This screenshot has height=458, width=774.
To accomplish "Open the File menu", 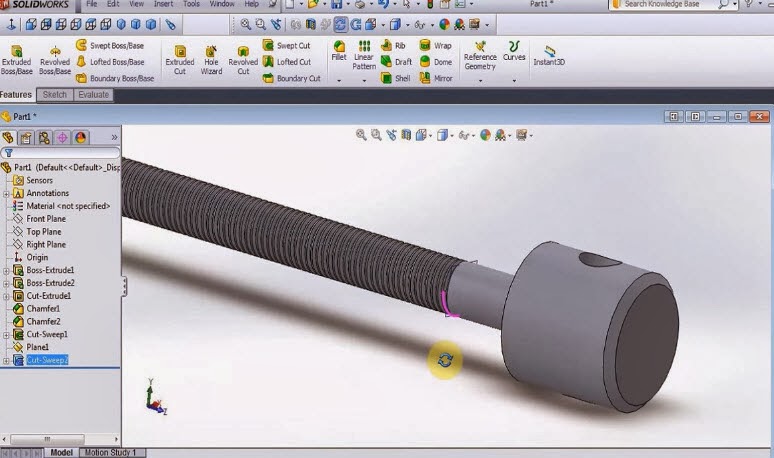I will [x=92, y=4].
